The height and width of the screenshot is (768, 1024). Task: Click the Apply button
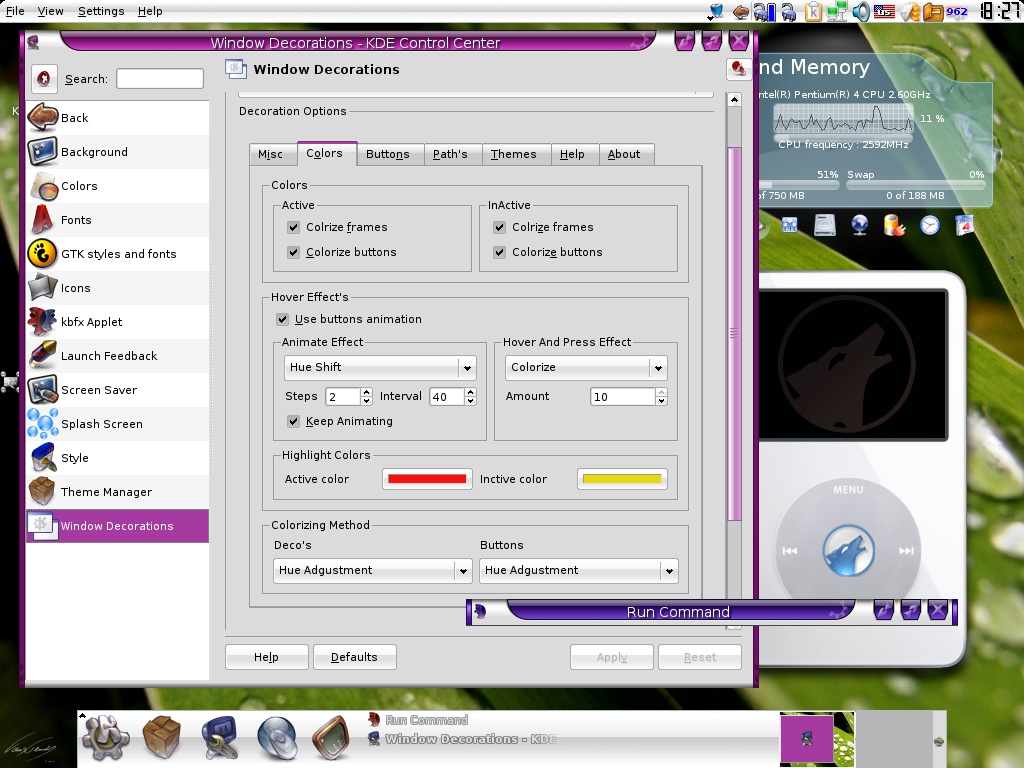pyautogui.click(x=612, y=657)
